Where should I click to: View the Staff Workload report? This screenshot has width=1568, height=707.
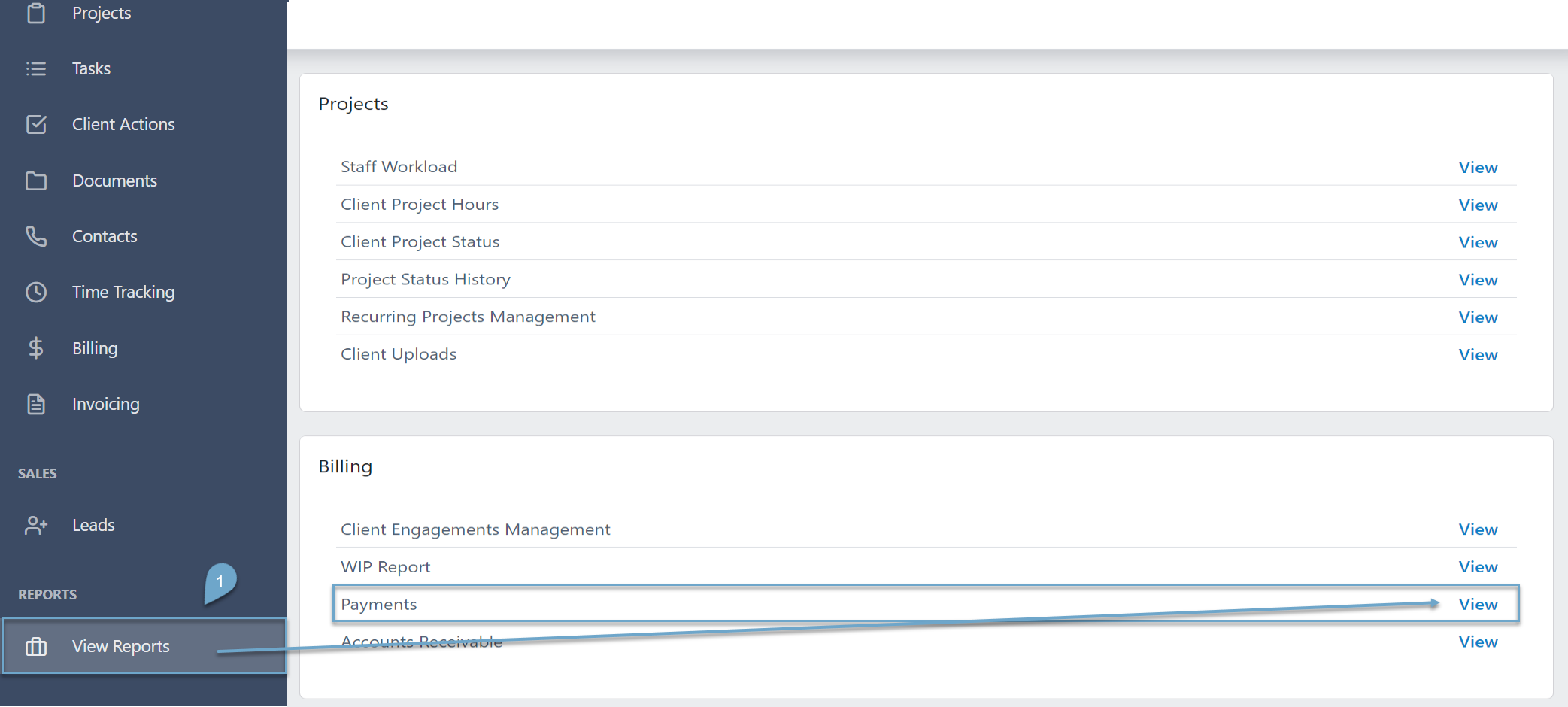(1478, 167)
